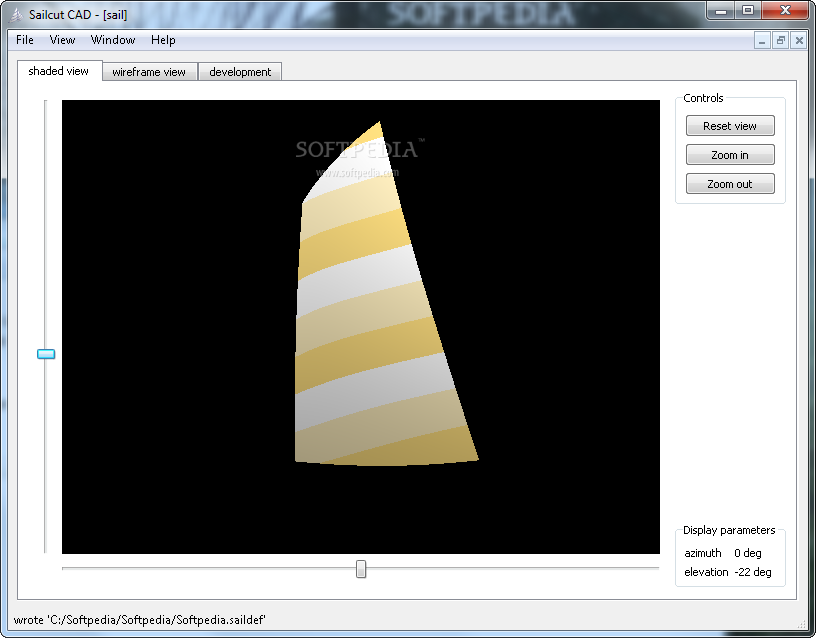
Task: Restore the inner sail document window
Action: (x=780, y=41)
